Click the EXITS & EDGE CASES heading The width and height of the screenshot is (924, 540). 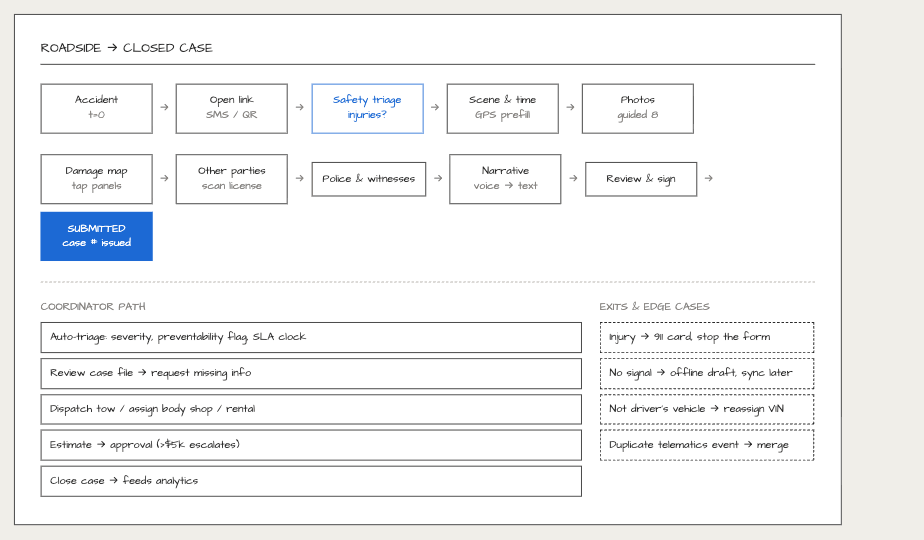coord(654,307)
